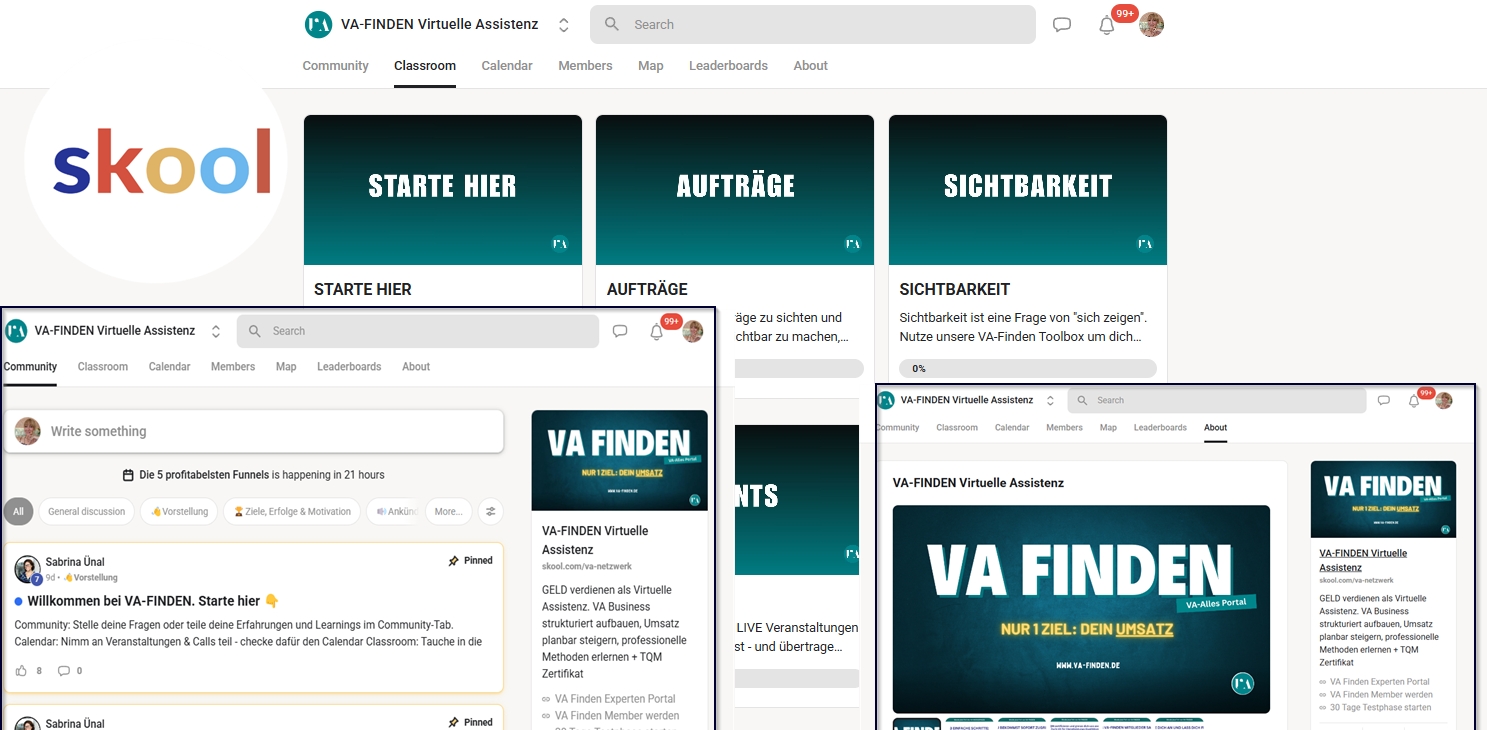Click skool.com/va-netzwerk text in Community sidebar

pos(587,567)
